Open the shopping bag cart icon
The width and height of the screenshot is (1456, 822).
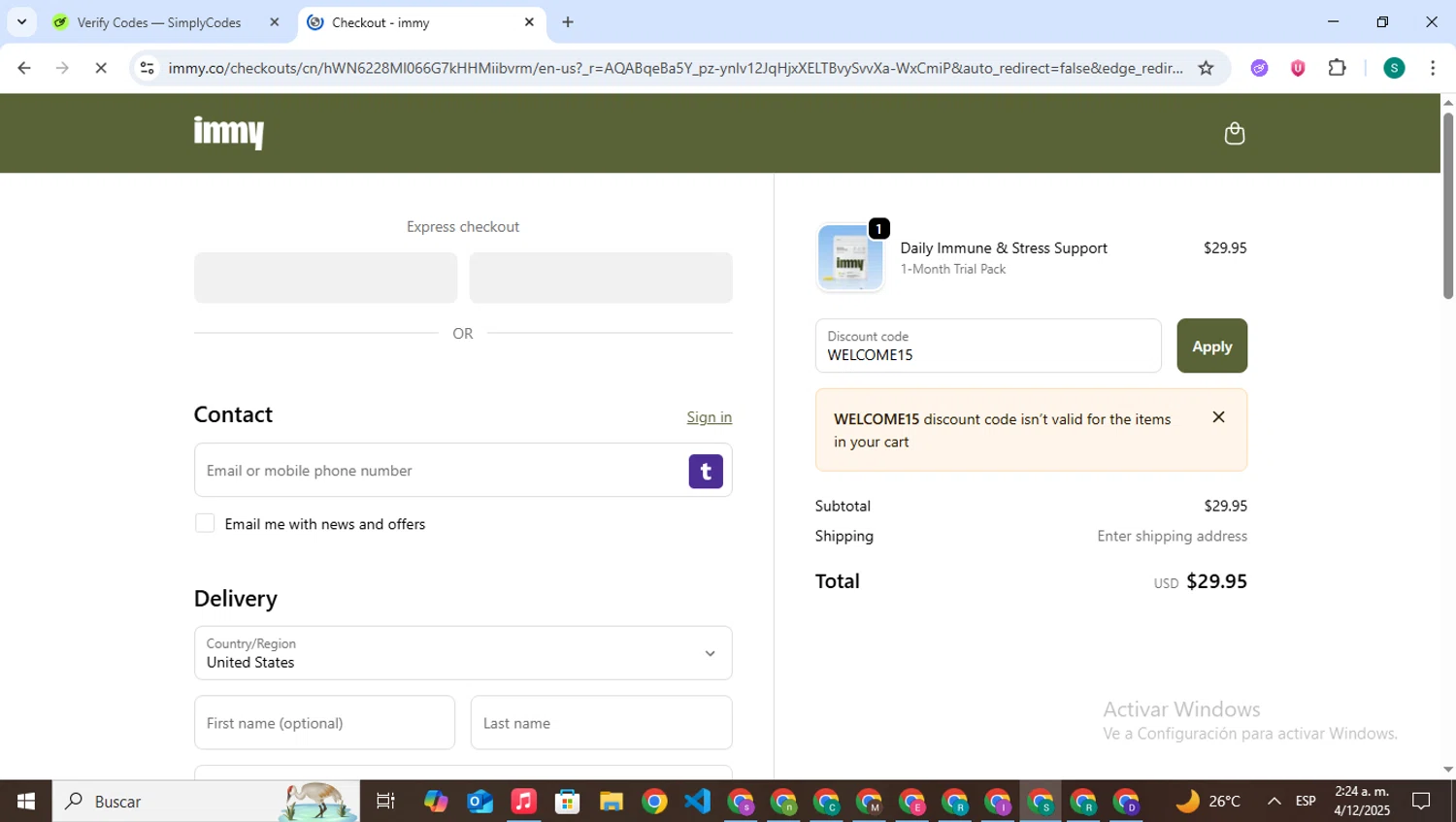point(1234,133)
